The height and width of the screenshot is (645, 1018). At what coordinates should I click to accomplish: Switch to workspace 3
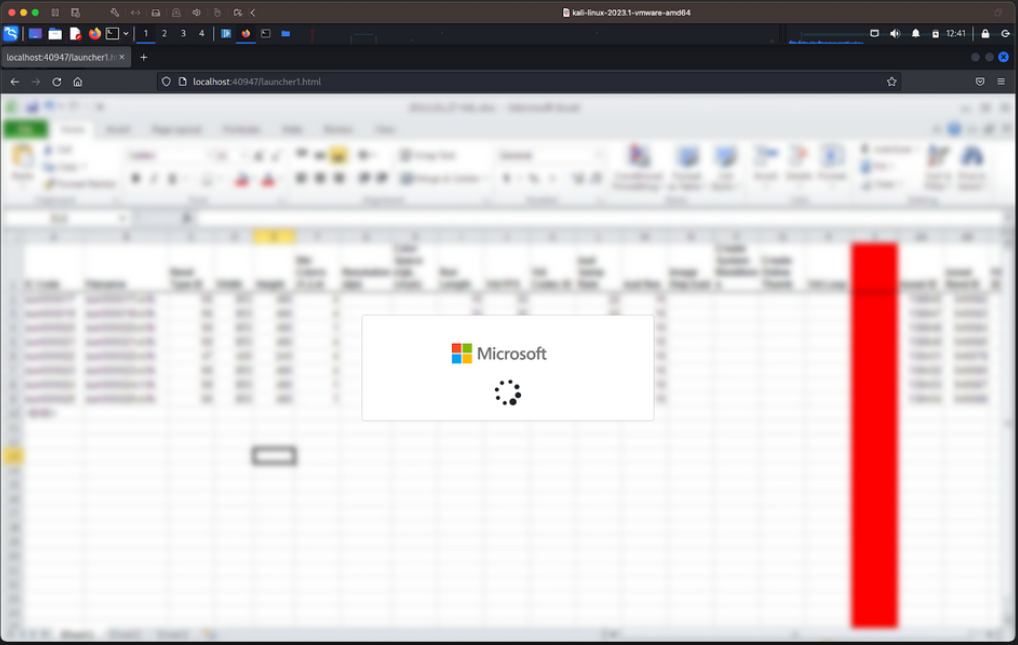(x=183, y=33)
